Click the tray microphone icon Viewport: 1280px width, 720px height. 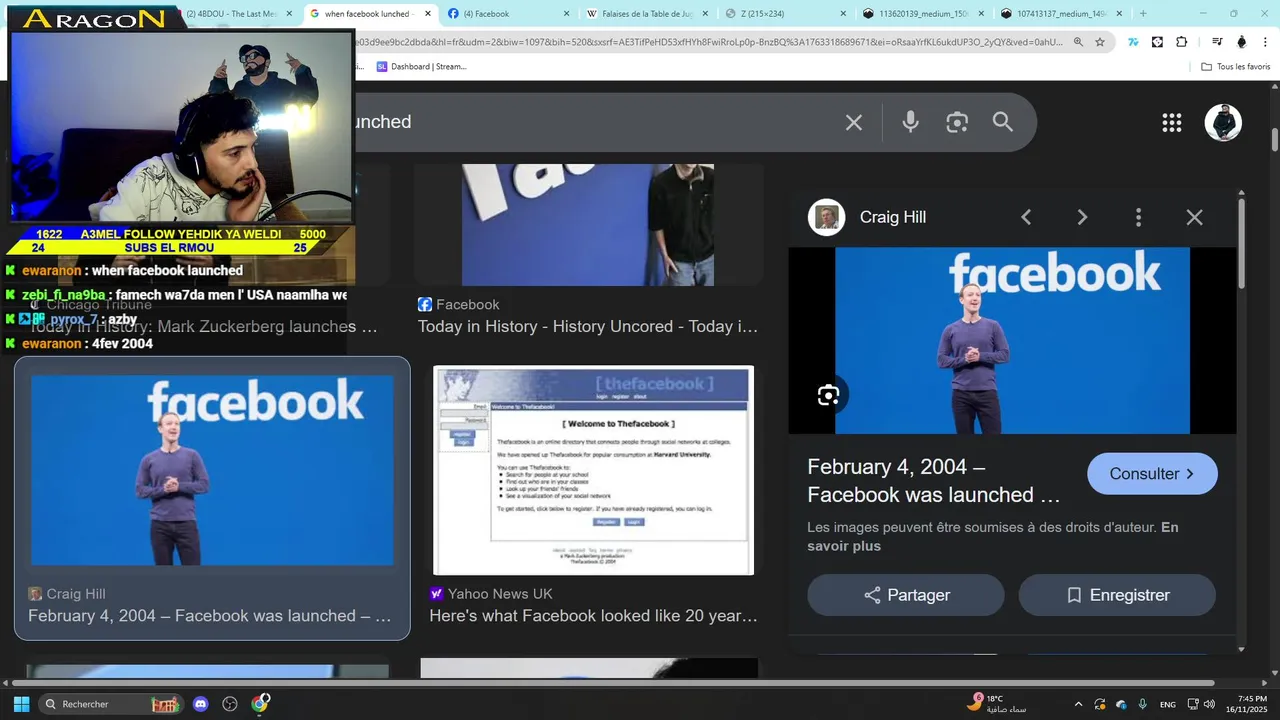pos(1142,704)
